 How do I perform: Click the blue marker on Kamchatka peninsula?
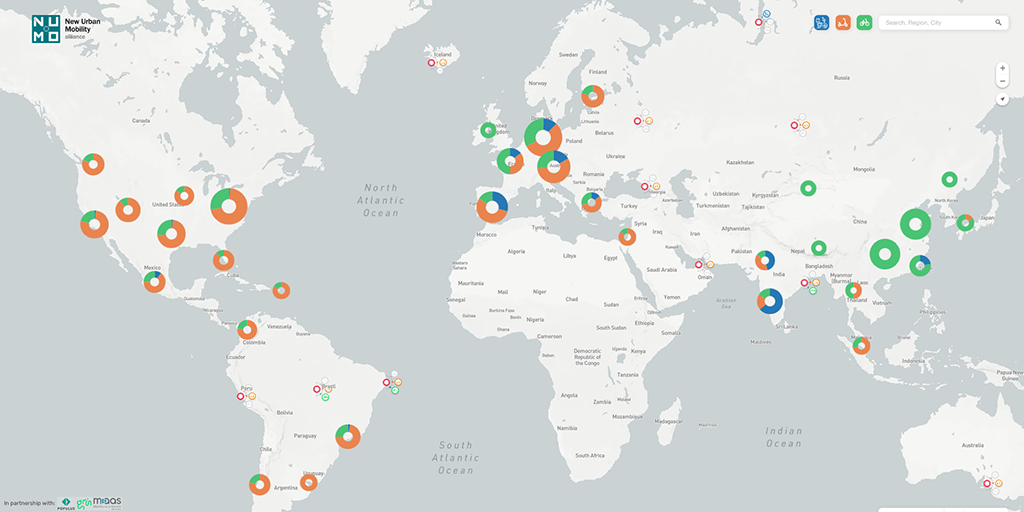point(767,13)
